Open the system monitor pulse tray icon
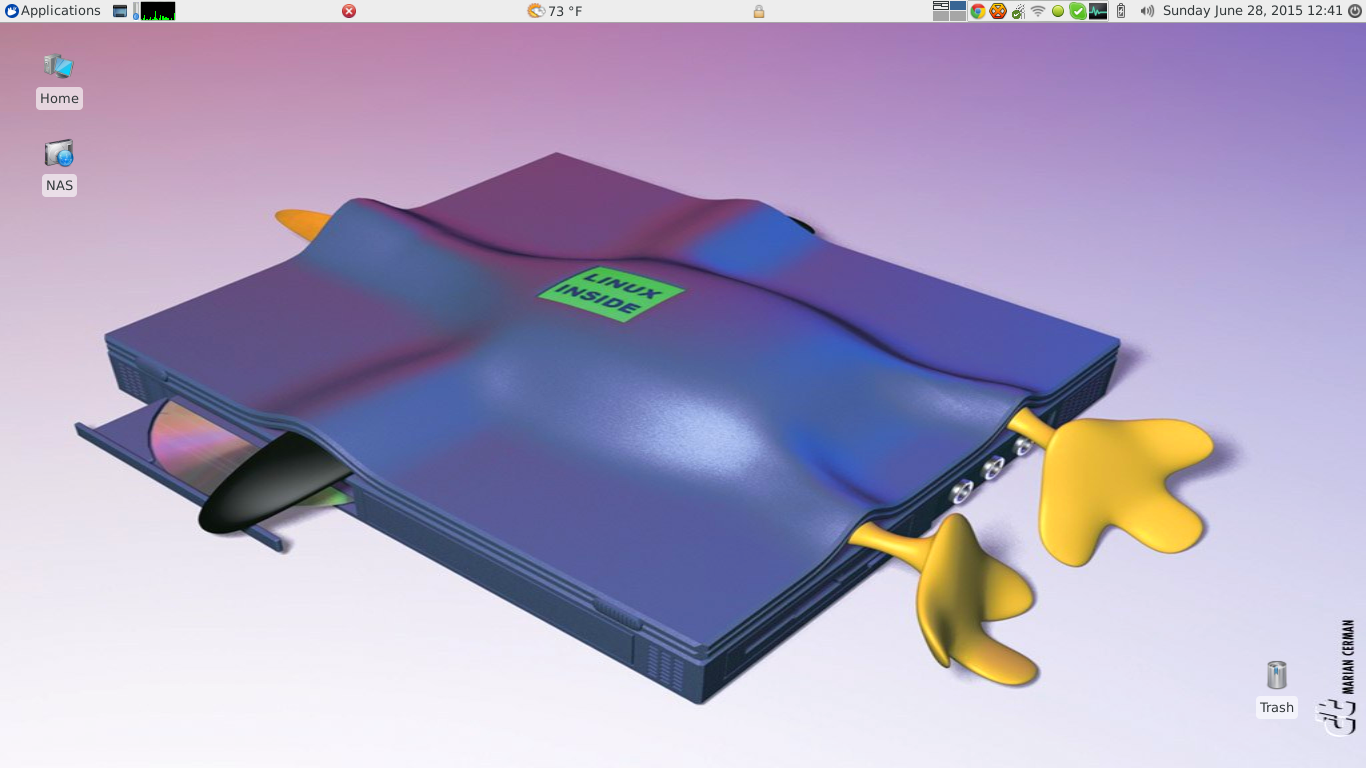Screen dimensions: 1366x768 coord(1098,11)
